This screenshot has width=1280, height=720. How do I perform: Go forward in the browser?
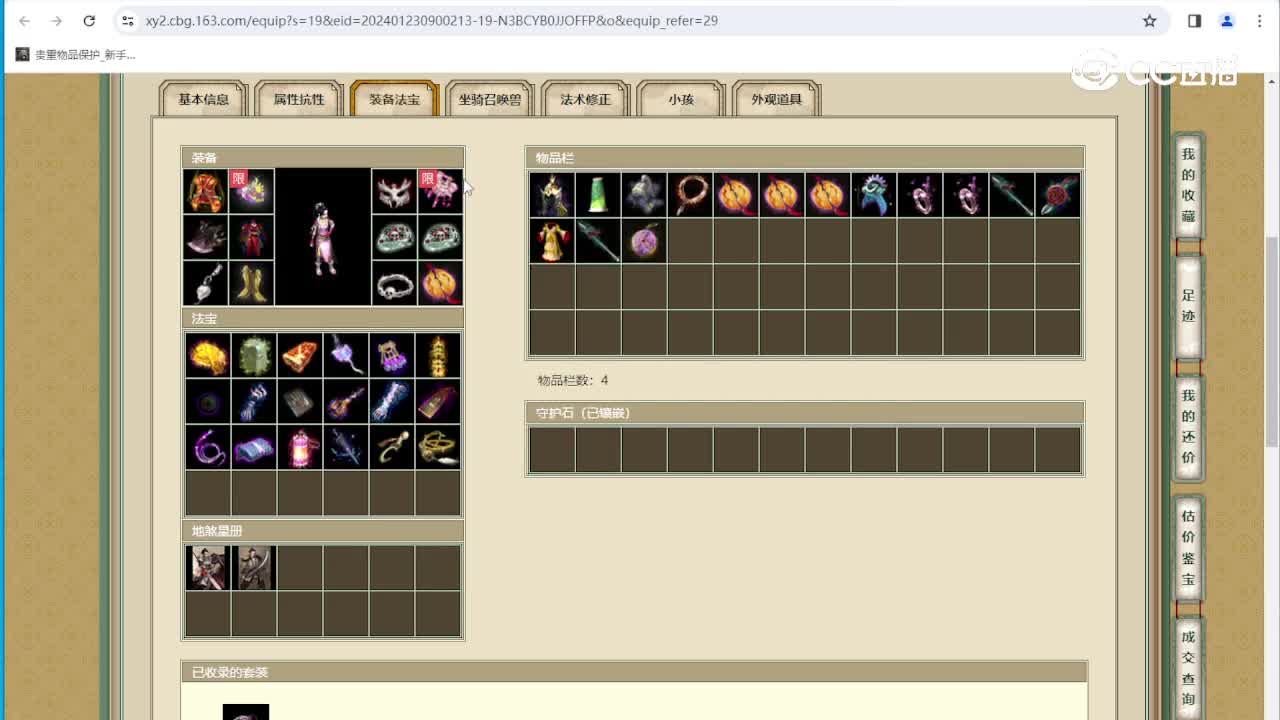click(57, 20)
